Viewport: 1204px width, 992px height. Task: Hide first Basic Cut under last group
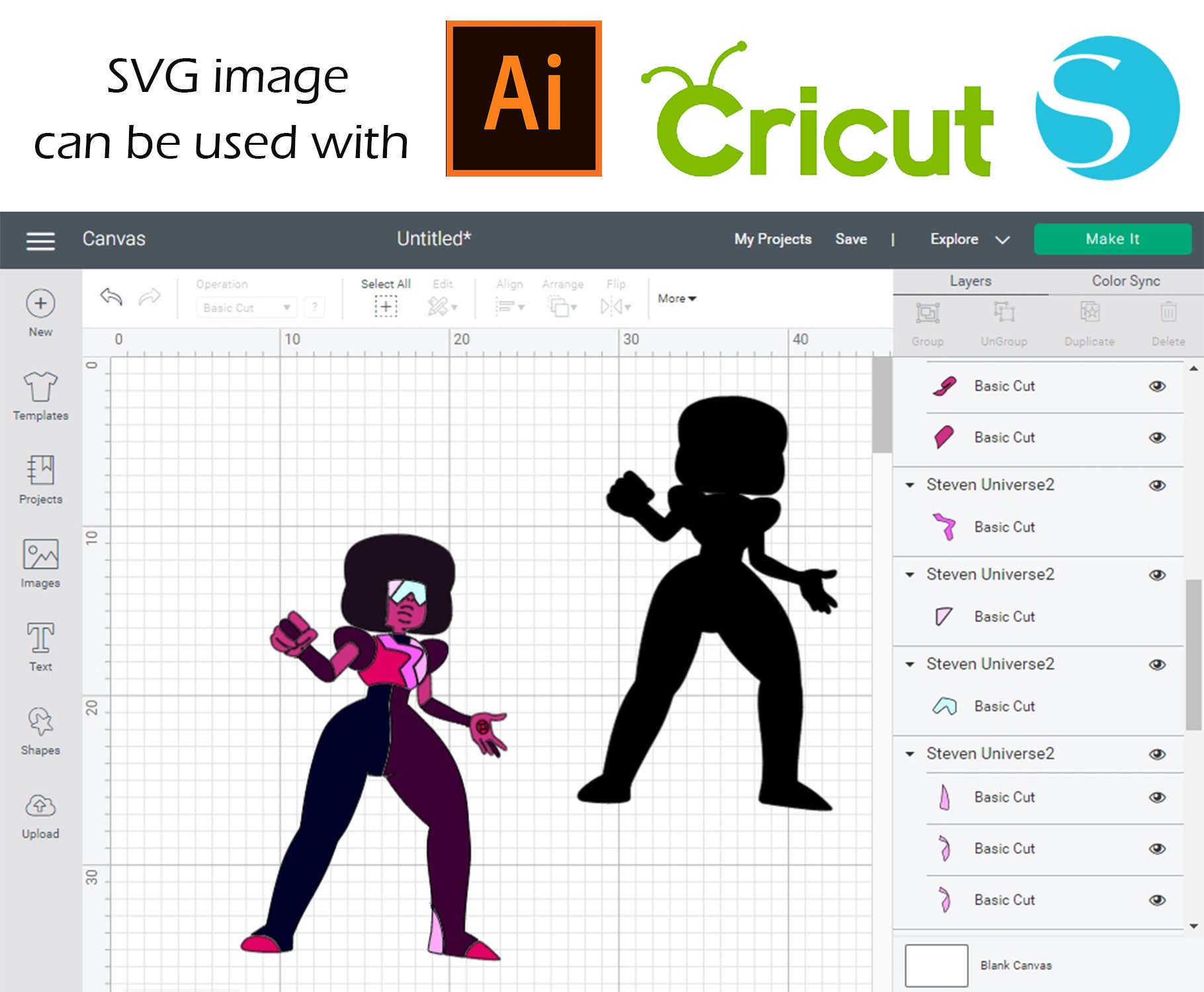(x=1157, y=798)
